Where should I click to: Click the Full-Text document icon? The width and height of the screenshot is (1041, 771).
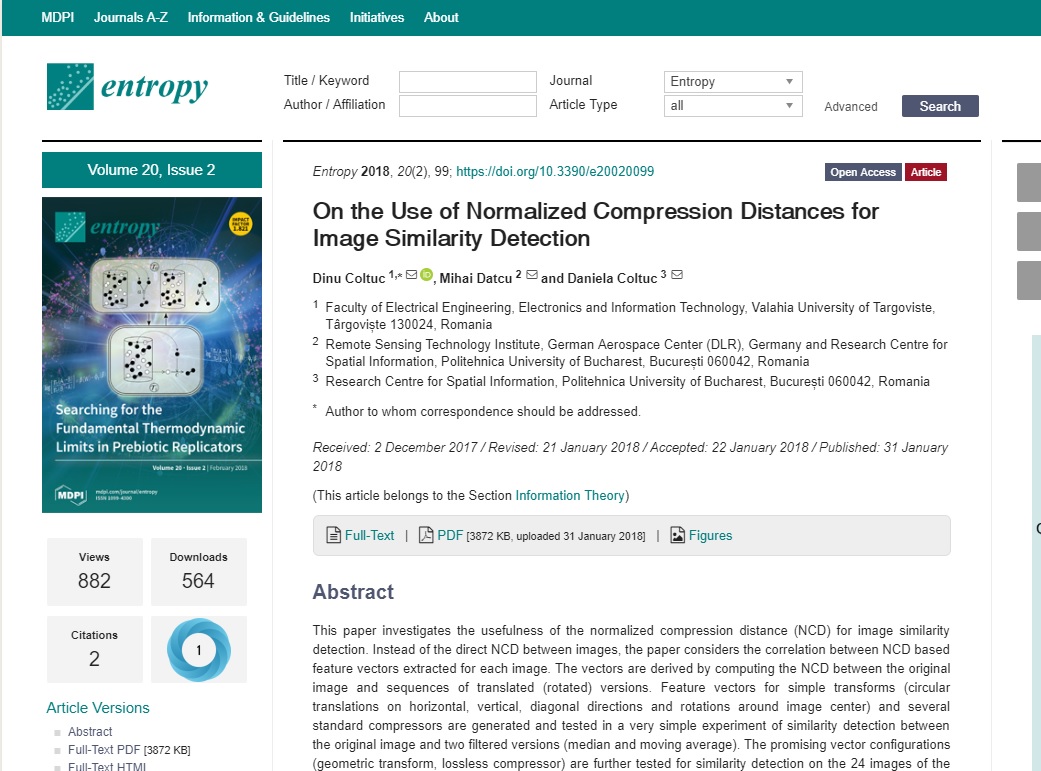click(333, 535)
